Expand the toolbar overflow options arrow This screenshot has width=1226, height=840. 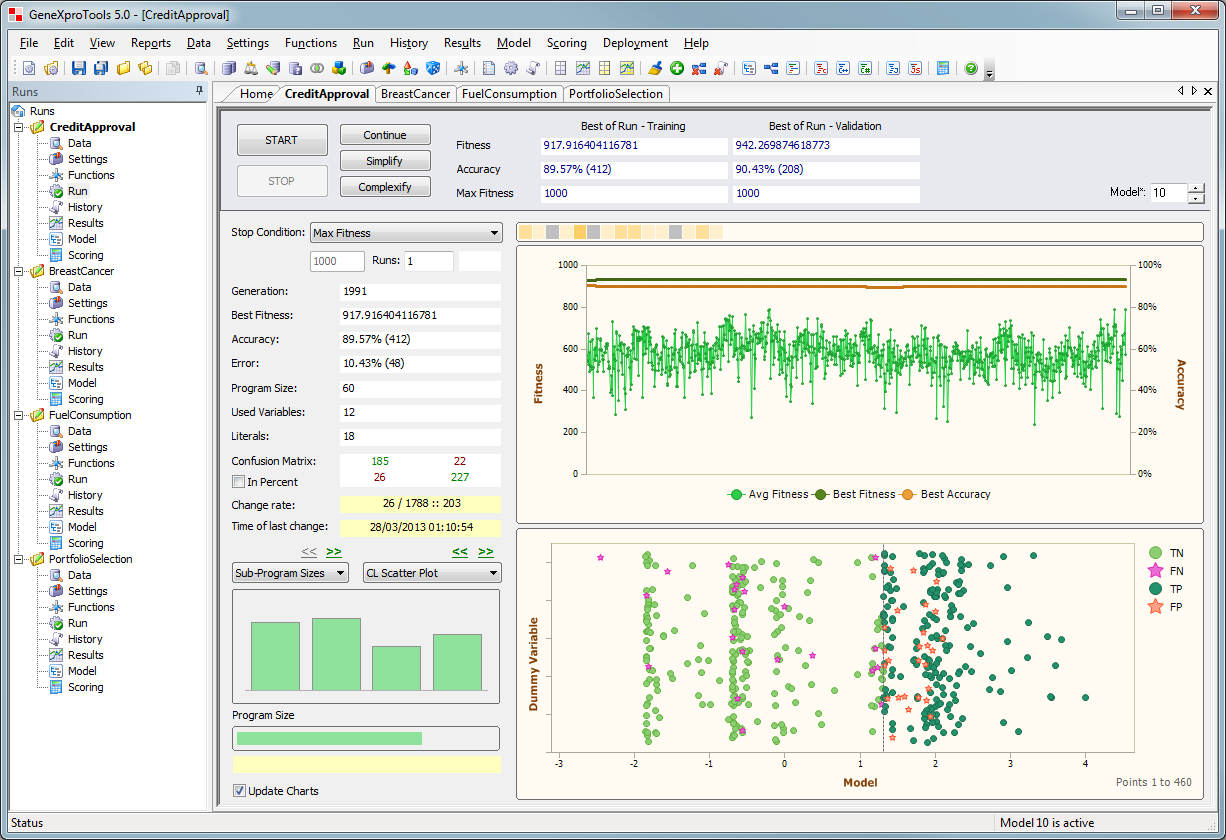pyautogui.click(x=989, y=72)
